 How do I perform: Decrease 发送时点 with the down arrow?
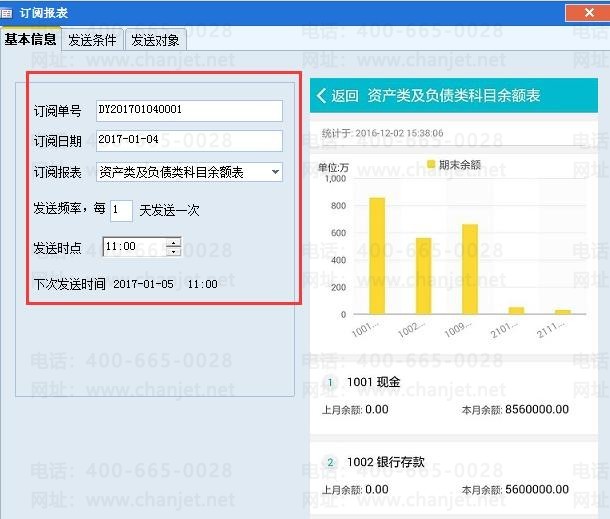click(x=173, y=252)
